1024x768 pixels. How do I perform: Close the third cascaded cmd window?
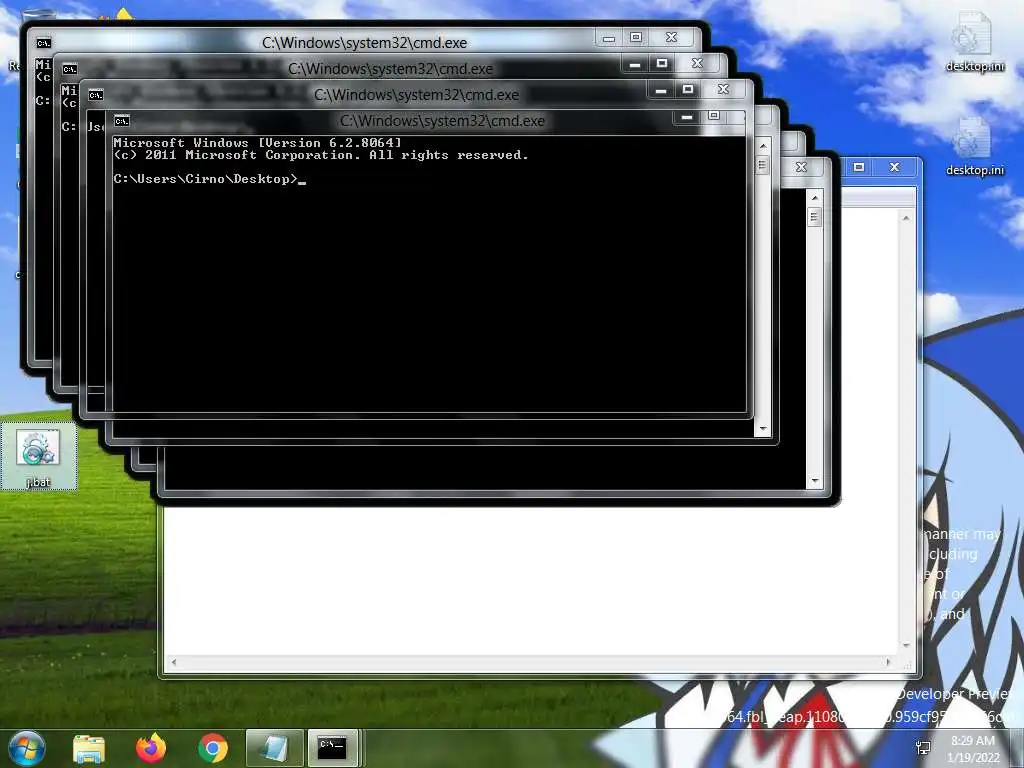click(724, 89)
